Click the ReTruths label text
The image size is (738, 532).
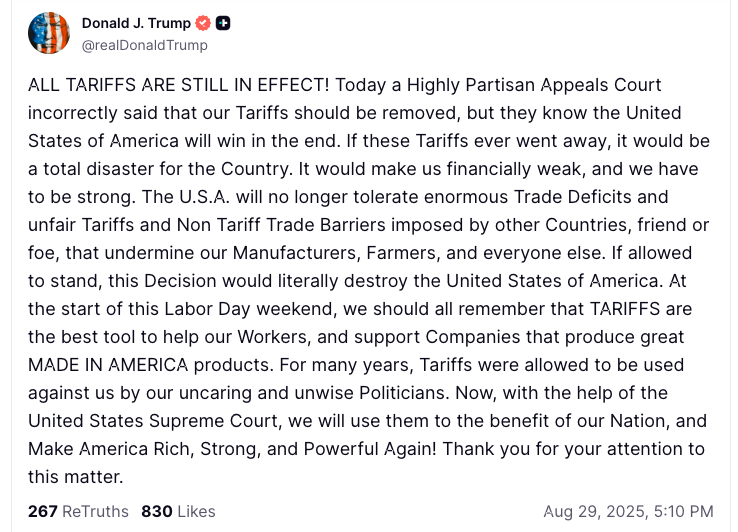[96, 511]
